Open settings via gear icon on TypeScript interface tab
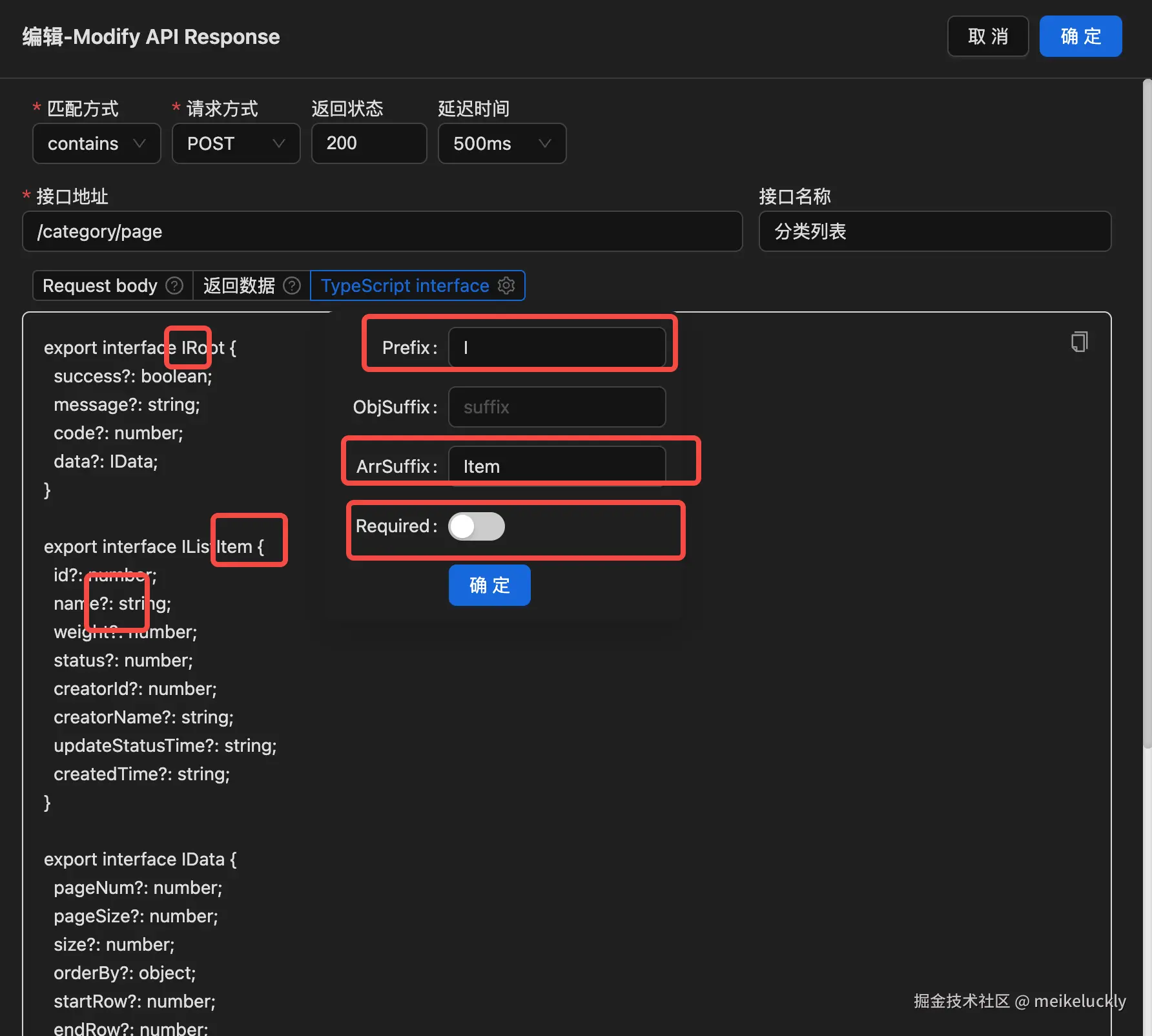 pos(506,285)
